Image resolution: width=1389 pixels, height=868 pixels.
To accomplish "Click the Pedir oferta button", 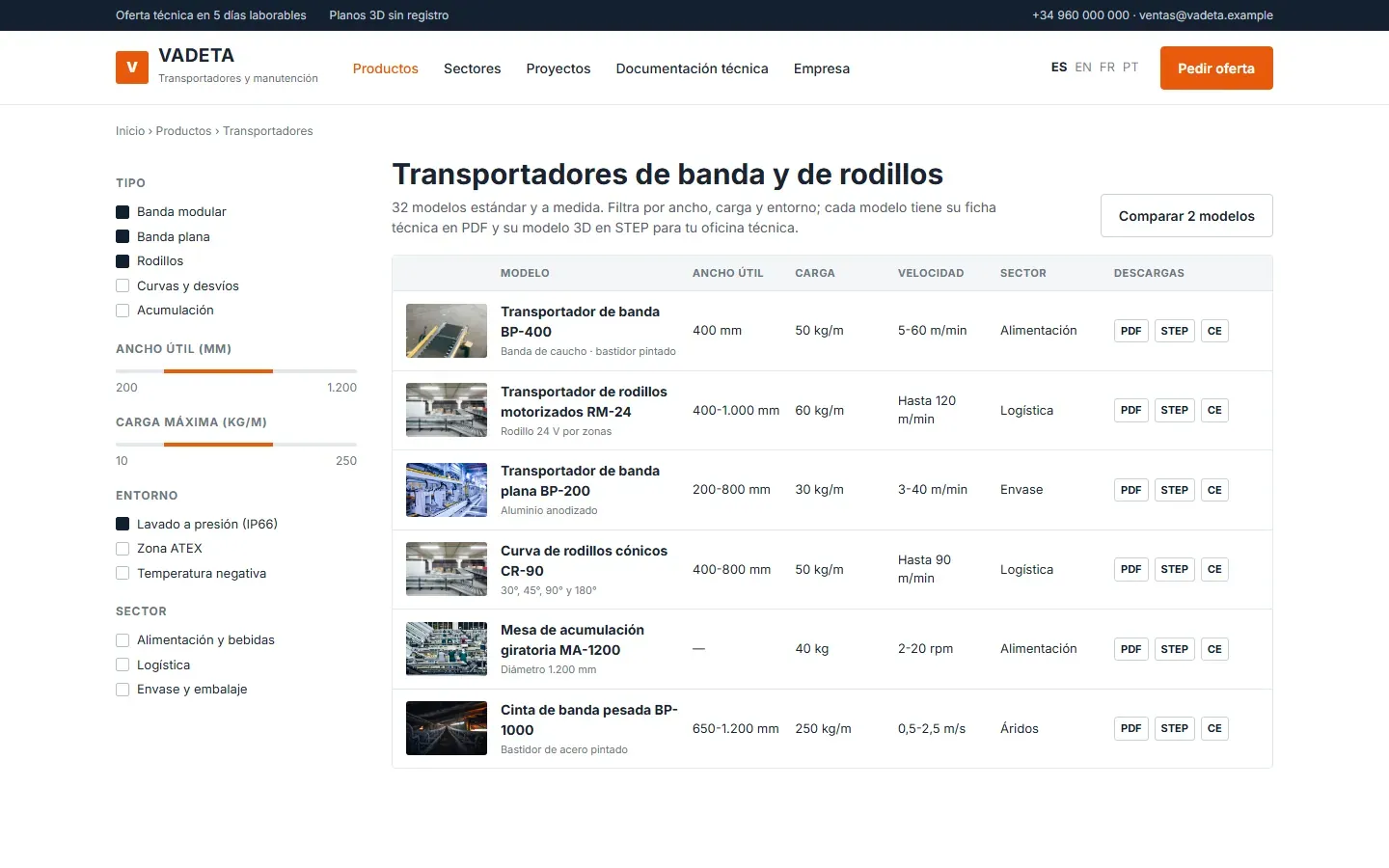I will pos(1216,68).
